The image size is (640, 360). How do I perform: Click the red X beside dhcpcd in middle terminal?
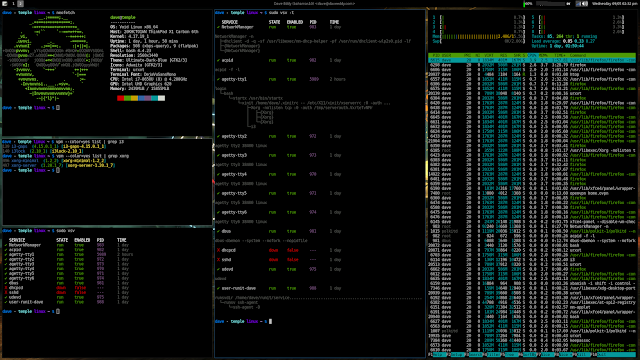(x=219, y=250)
